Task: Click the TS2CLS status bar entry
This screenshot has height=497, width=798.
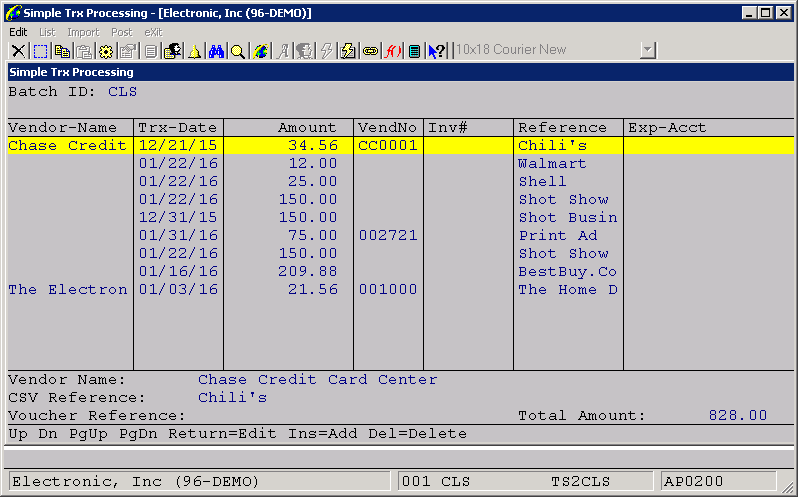Action: (581, 481)
